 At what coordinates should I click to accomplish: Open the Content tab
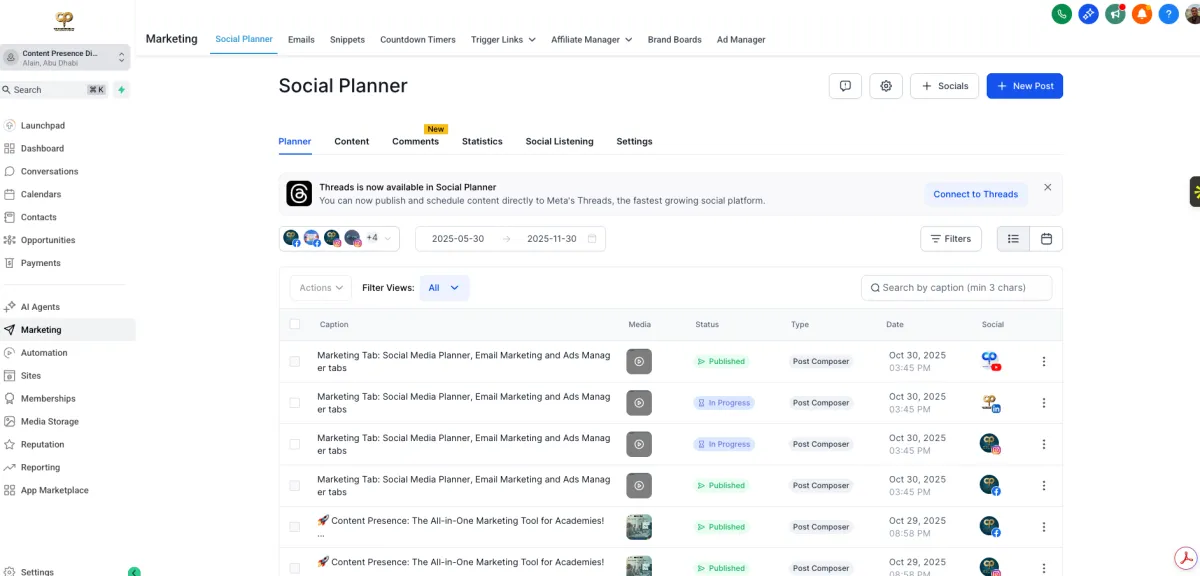[x=351, y=142]
